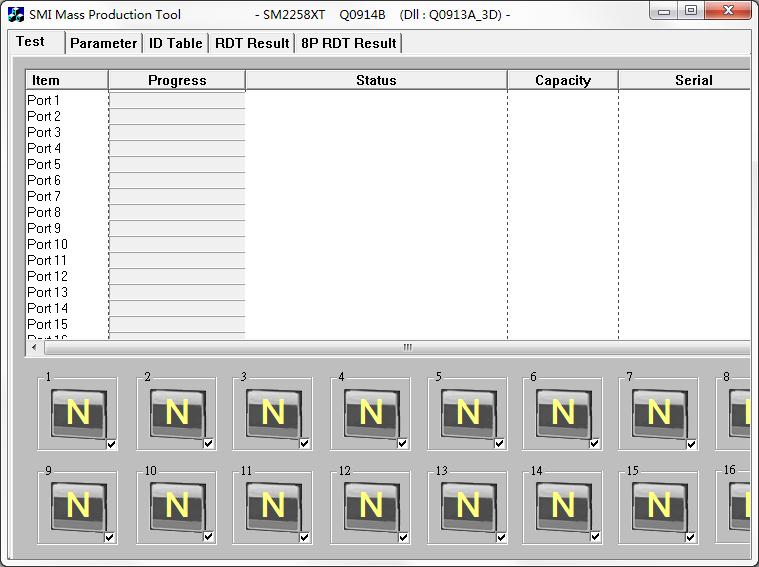Select the port 5 drive icon
The image size is (759, 567).
click(x=467, y=412)
